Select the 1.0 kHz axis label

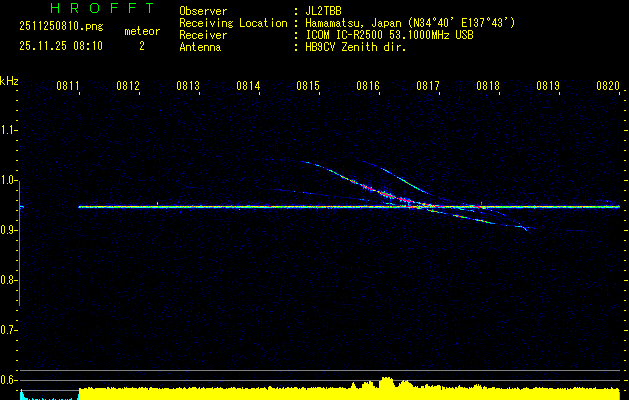tap(10, 180)
